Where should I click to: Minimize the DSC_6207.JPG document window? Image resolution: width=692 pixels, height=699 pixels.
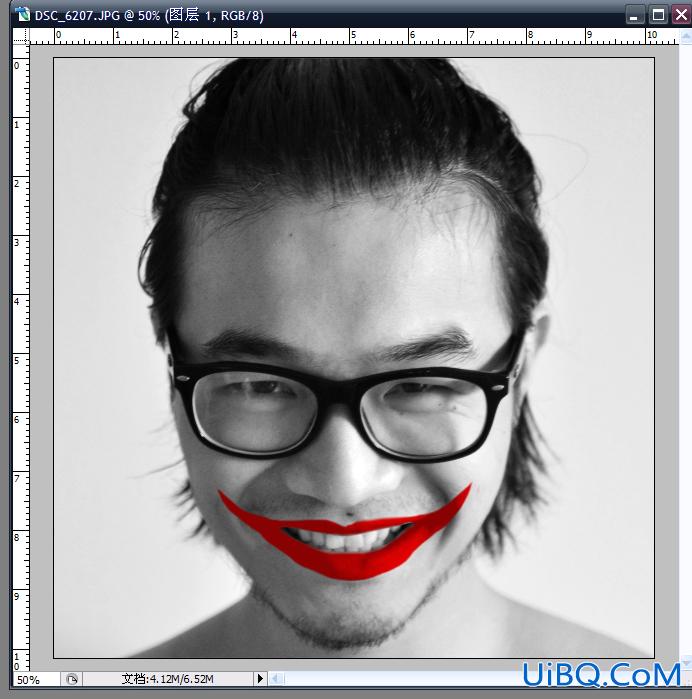pyautogui.click(x=634, y=15)
